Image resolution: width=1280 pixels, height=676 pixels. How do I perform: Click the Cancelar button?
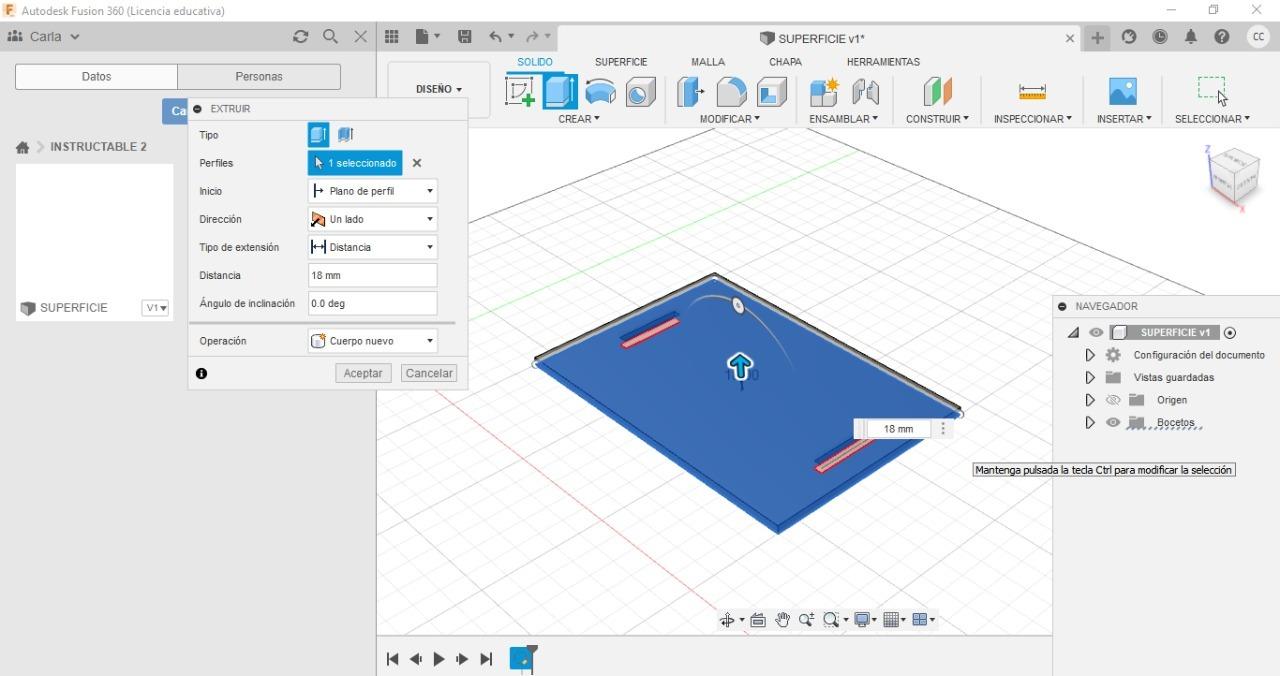(429, 373)
